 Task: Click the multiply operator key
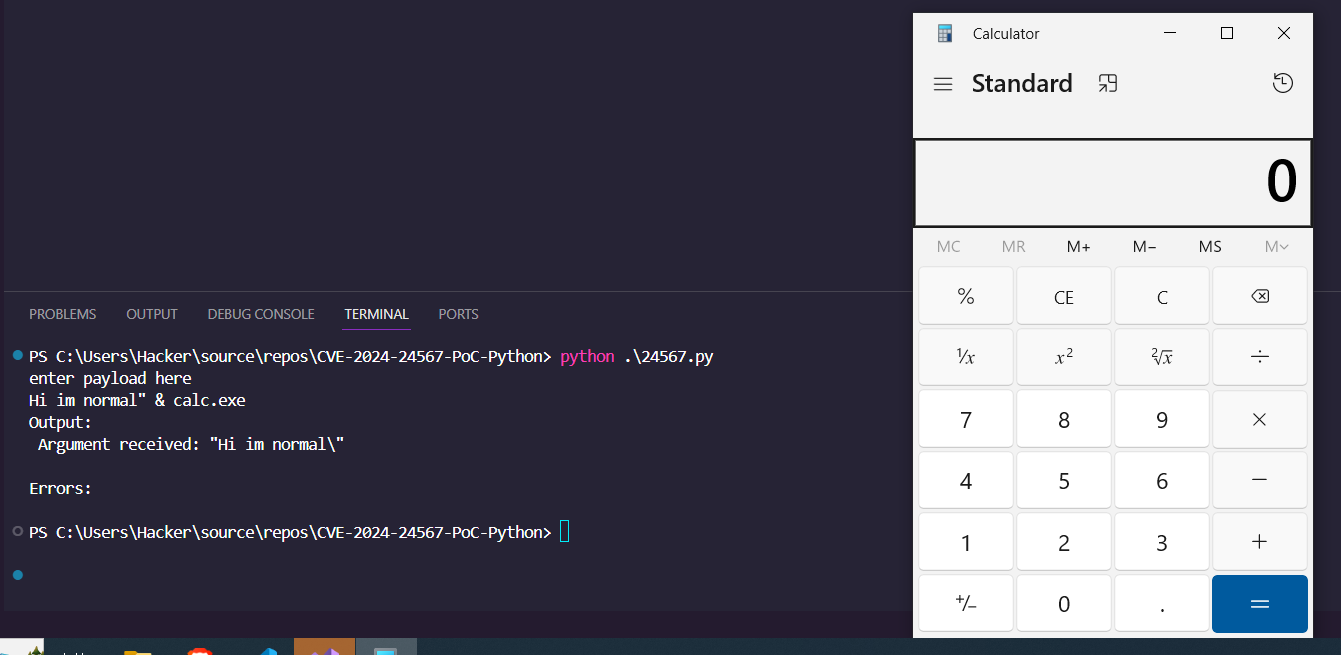coord(1260,420)
